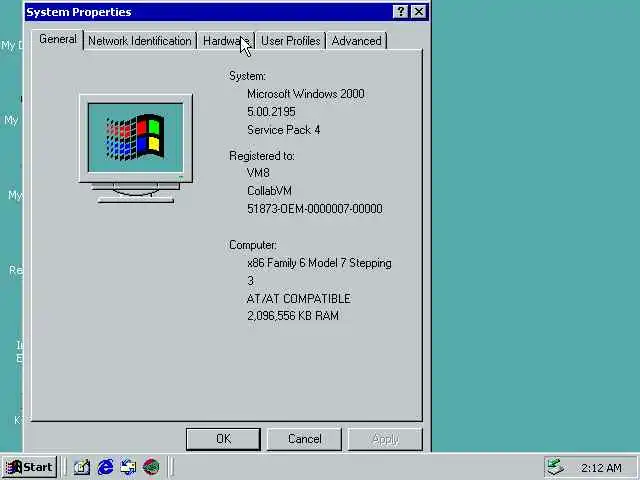640x480 pixels.
Task: Switch to the Network Identification tab
Action: tap(140, 41)
